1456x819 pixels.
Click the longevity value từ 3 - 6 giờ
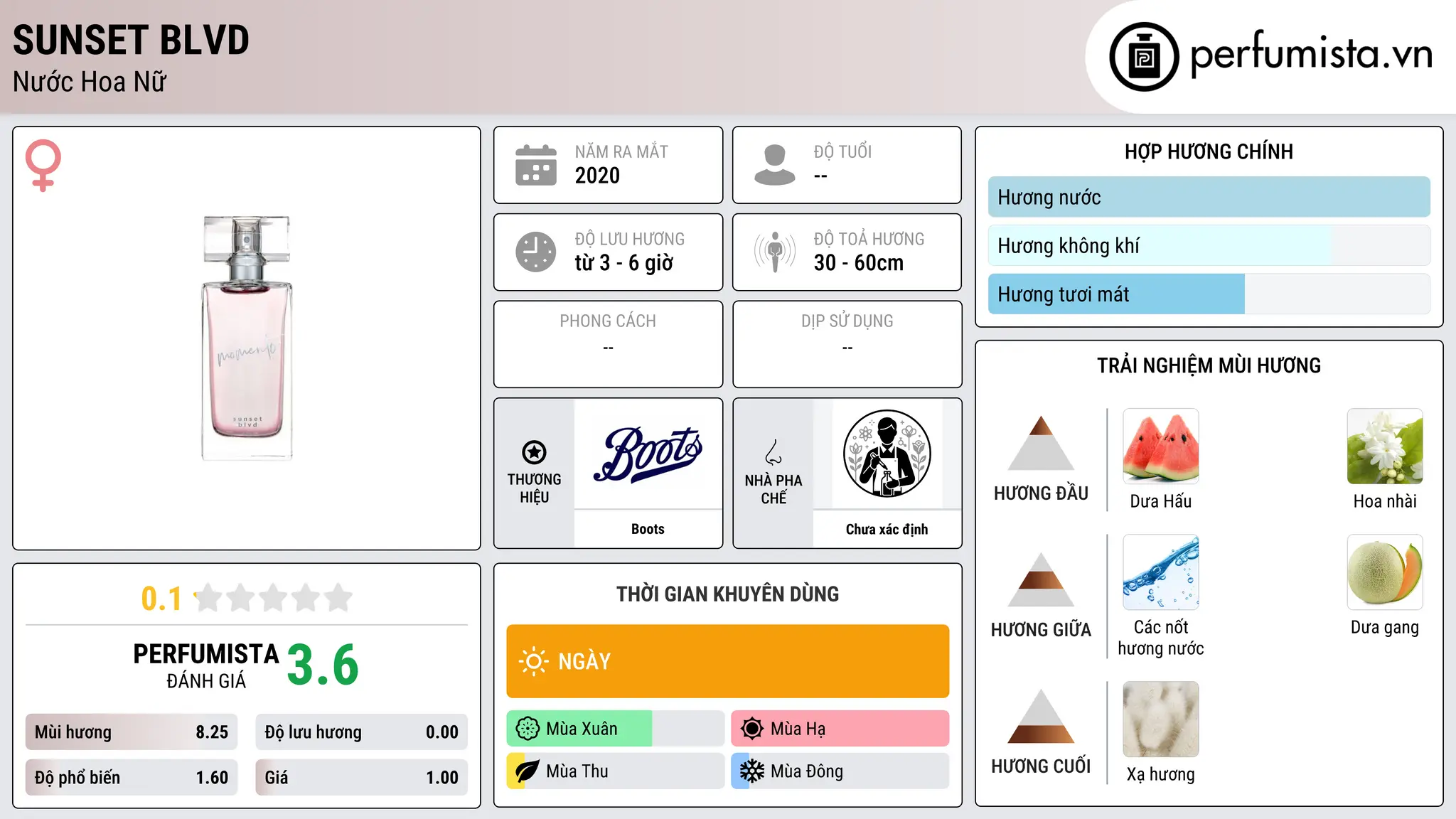[624, 263]
